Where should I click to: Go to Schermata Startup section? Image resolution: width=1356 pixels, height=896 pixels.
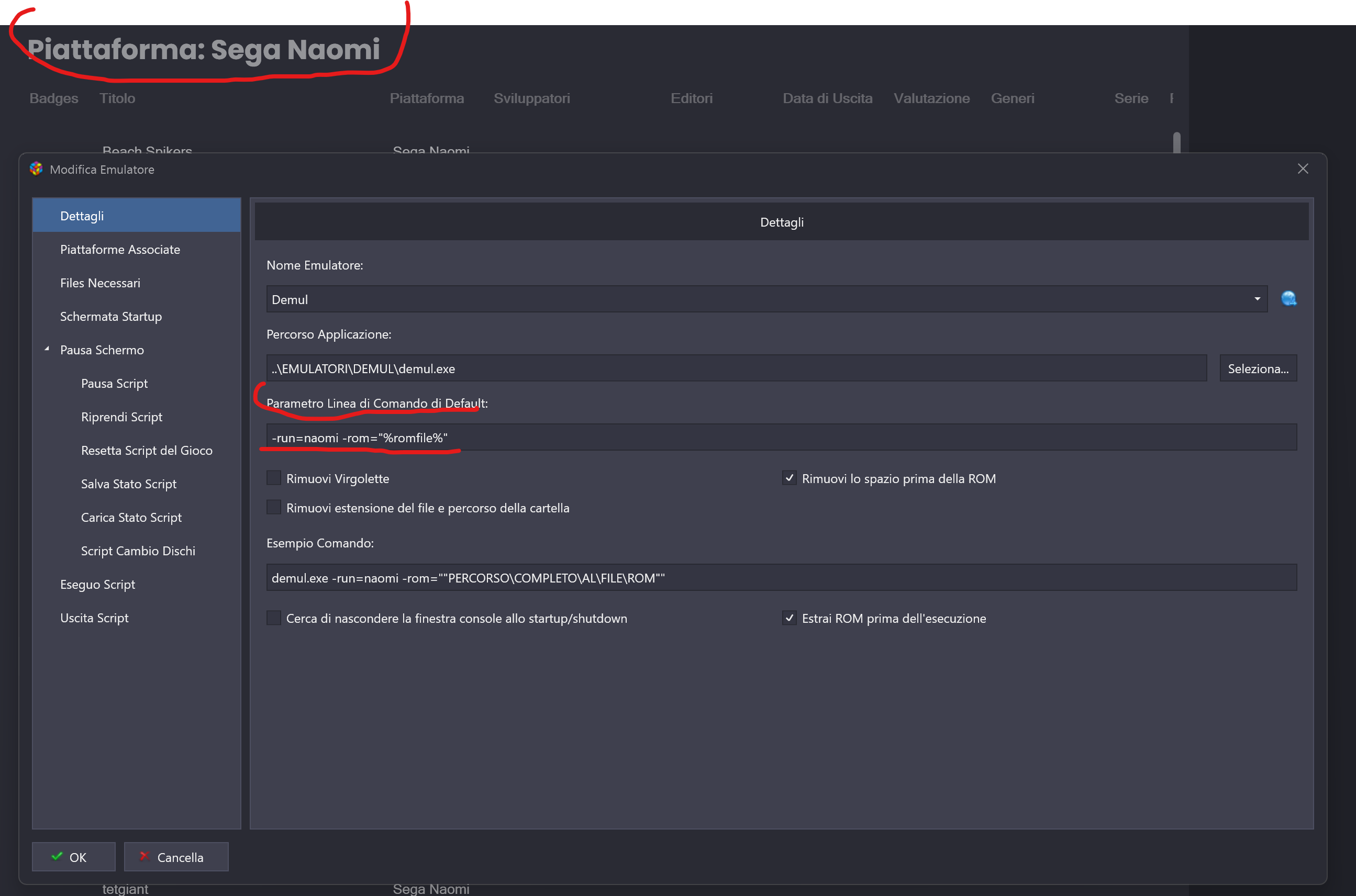pyautogui.click(x=137, y=316)
